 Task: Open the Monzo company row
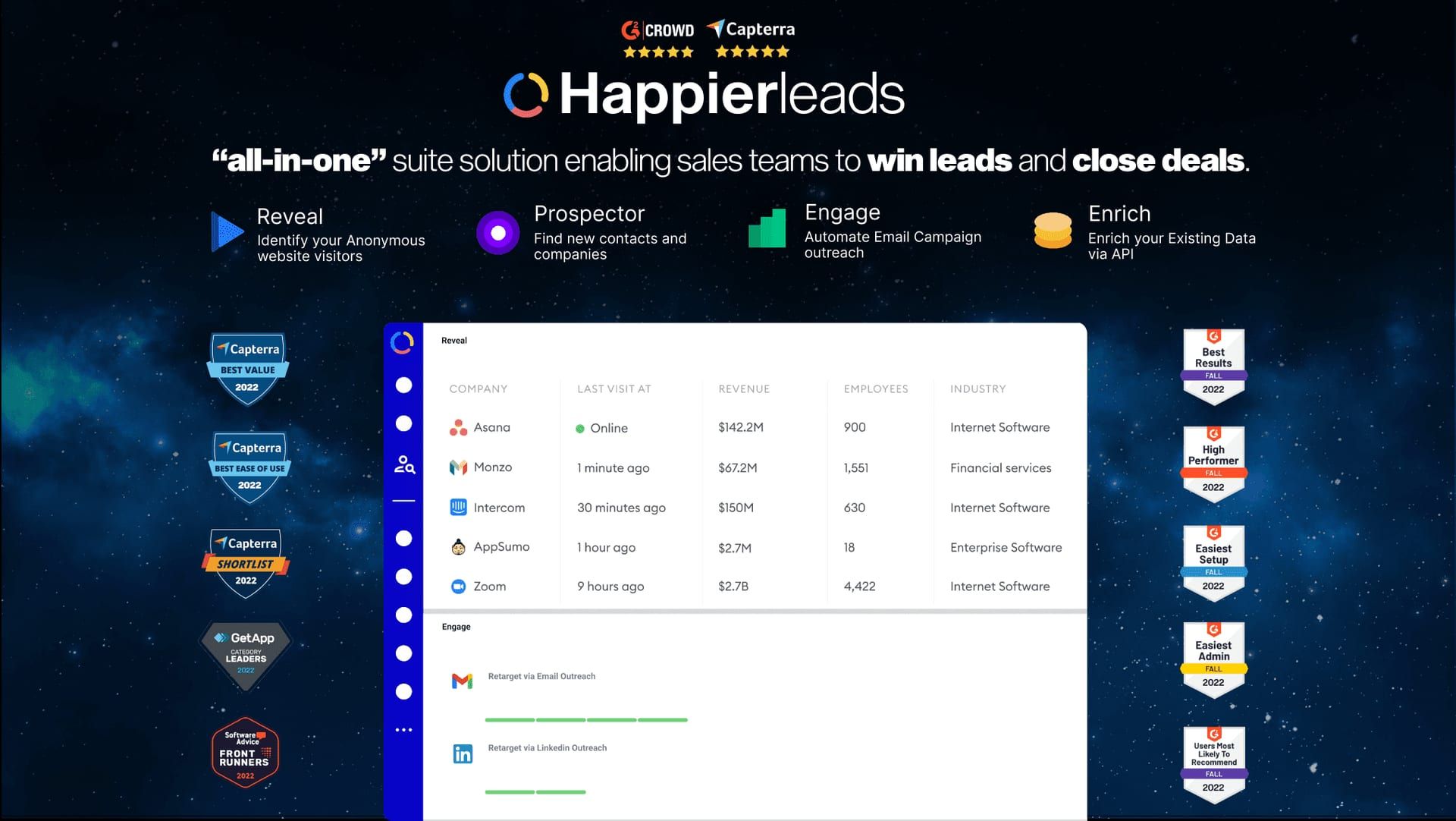tap(755, 467)
